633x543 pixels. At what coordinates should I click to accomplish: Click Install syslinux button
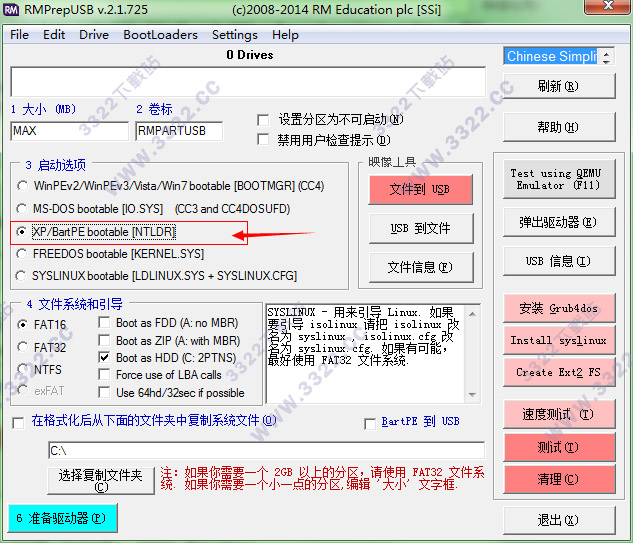[x=559, y=340]
